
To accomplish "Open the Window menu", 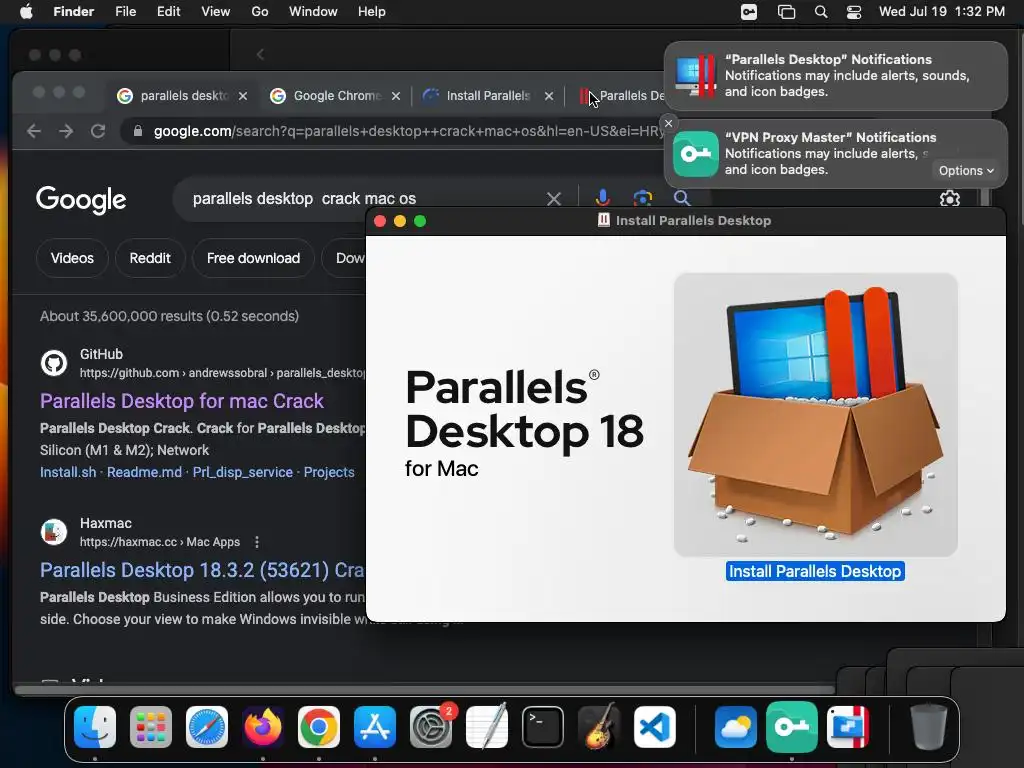I will 313,12.
